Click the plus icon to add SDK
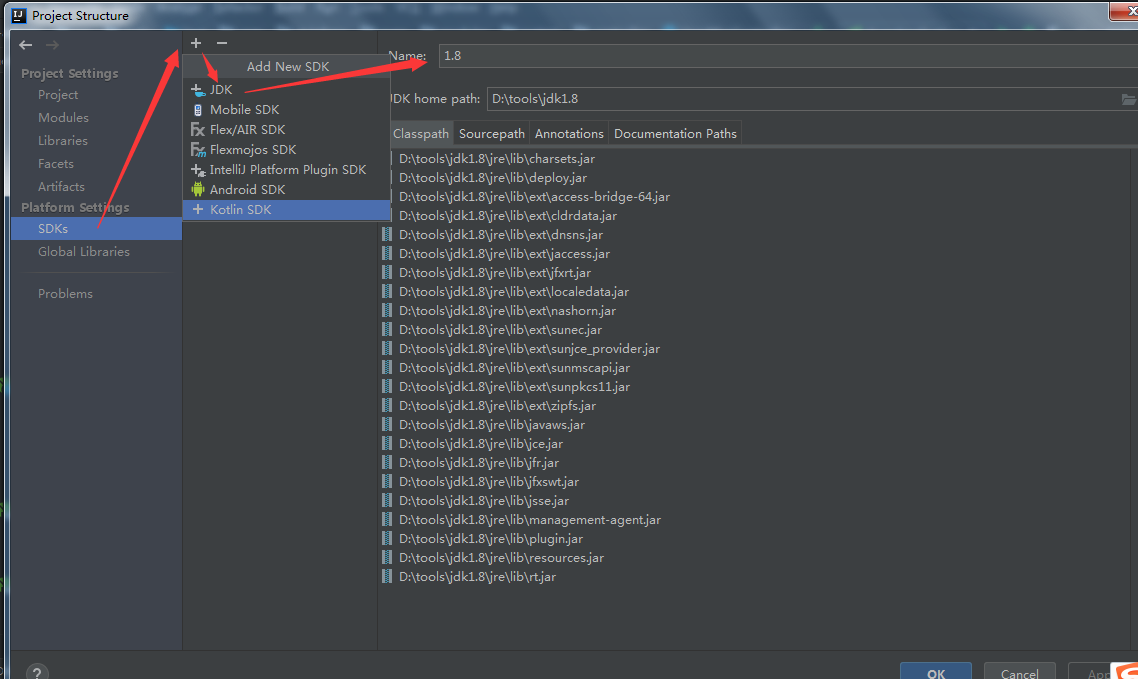Image resolution: width=1138 pixels, height=679 pixels. [x=196, y=44]
